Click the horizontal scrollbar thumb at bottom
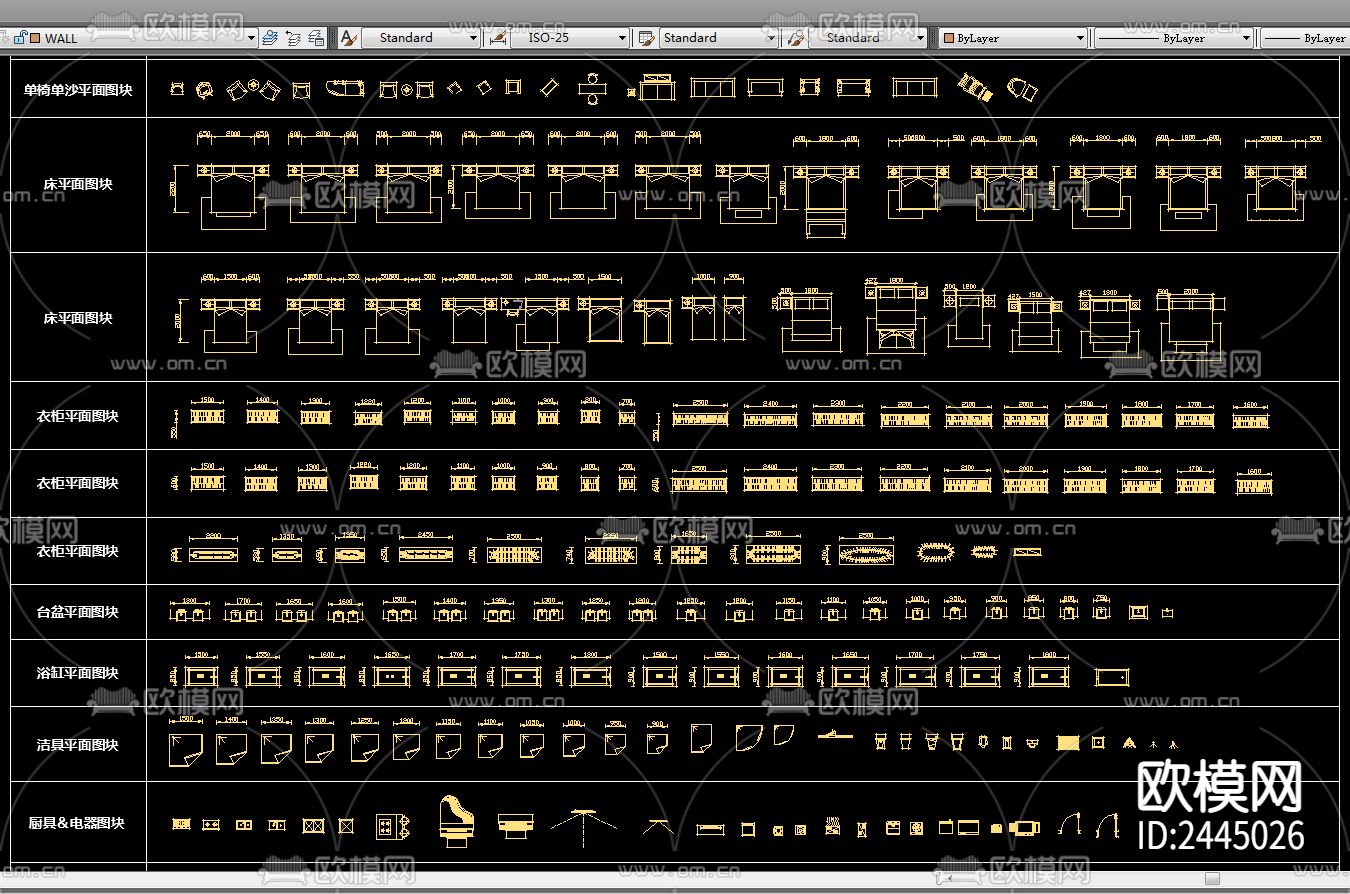This screenshot has height=894, width=1350. [1212, 879]
